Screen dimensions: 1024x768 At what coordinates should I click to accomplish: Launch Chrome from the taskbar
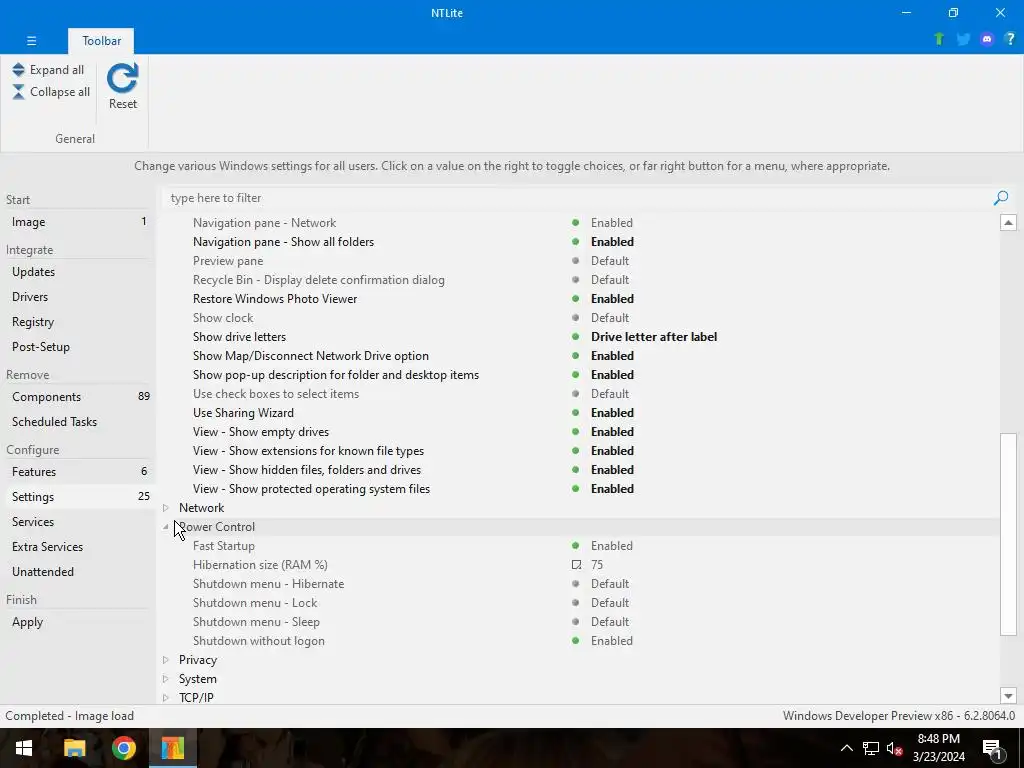pos(123,748)
